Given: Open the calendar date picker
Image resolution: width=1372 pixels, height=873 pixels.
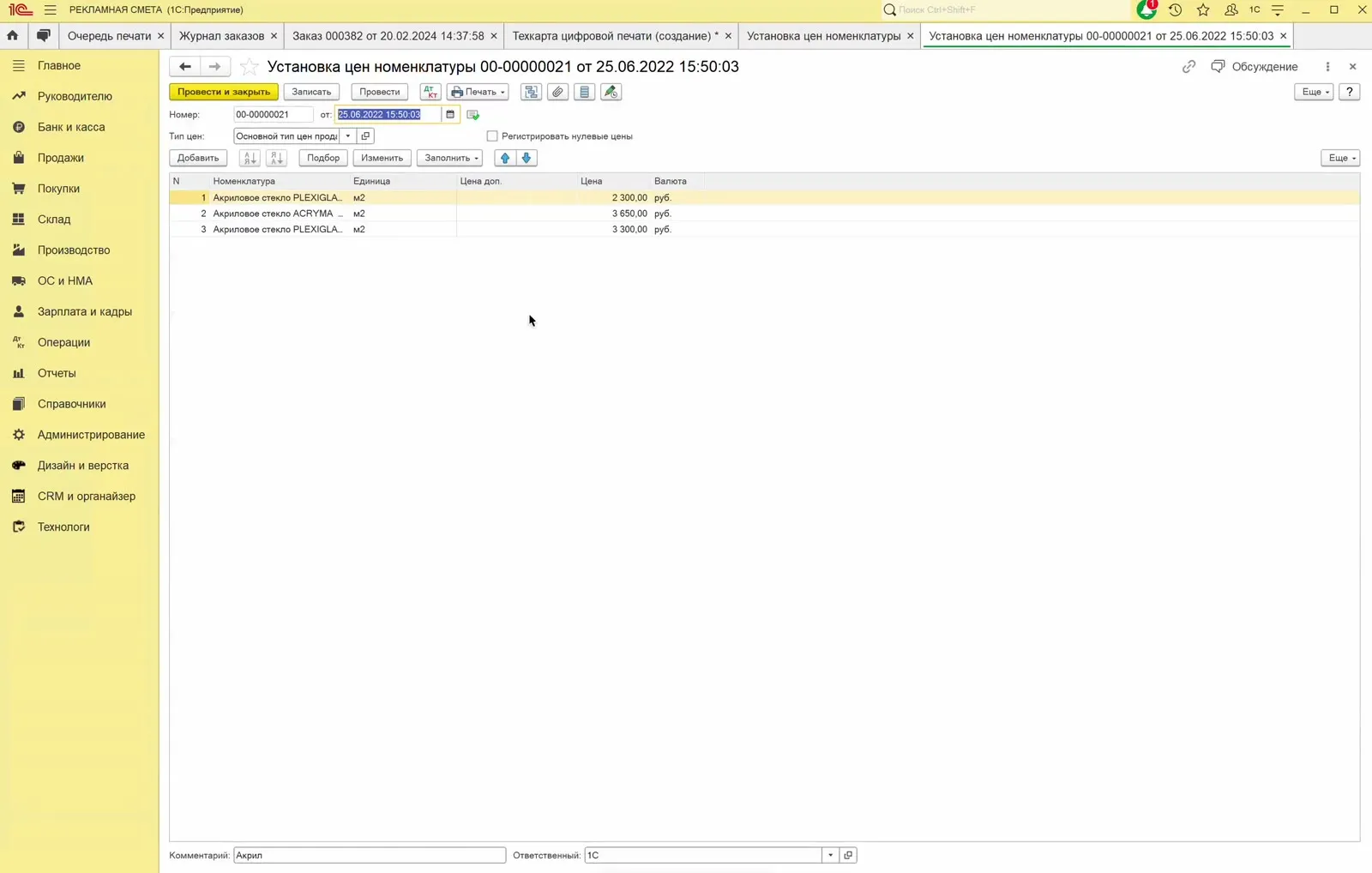Looking at the screenshot, I should 450,114.
